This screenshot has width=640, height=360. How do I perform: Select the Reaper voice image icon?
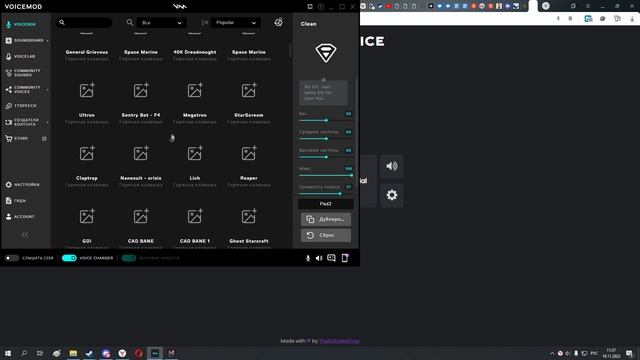[249, 153]
